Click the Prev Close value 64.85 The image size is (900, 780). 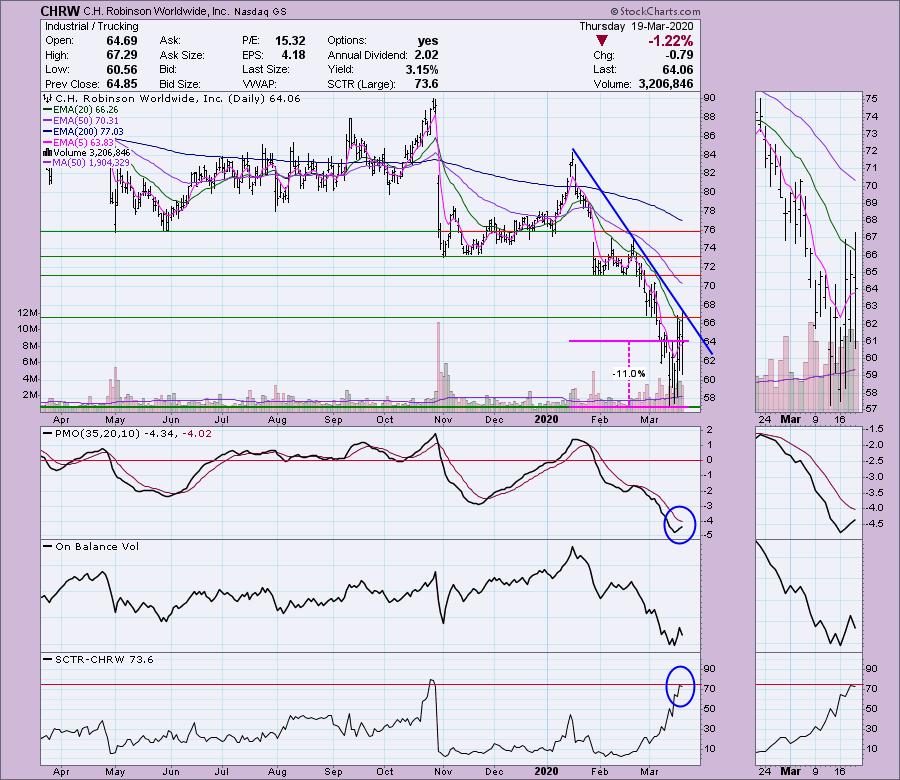122,84
